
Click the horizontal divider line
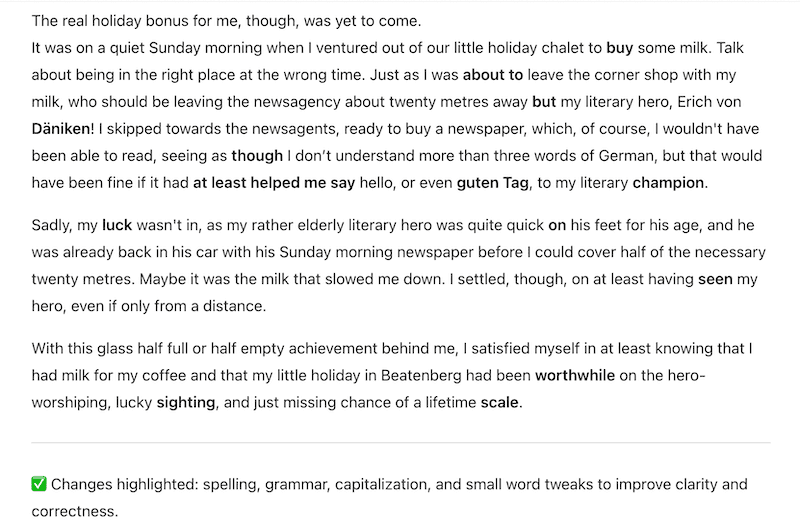401,443
